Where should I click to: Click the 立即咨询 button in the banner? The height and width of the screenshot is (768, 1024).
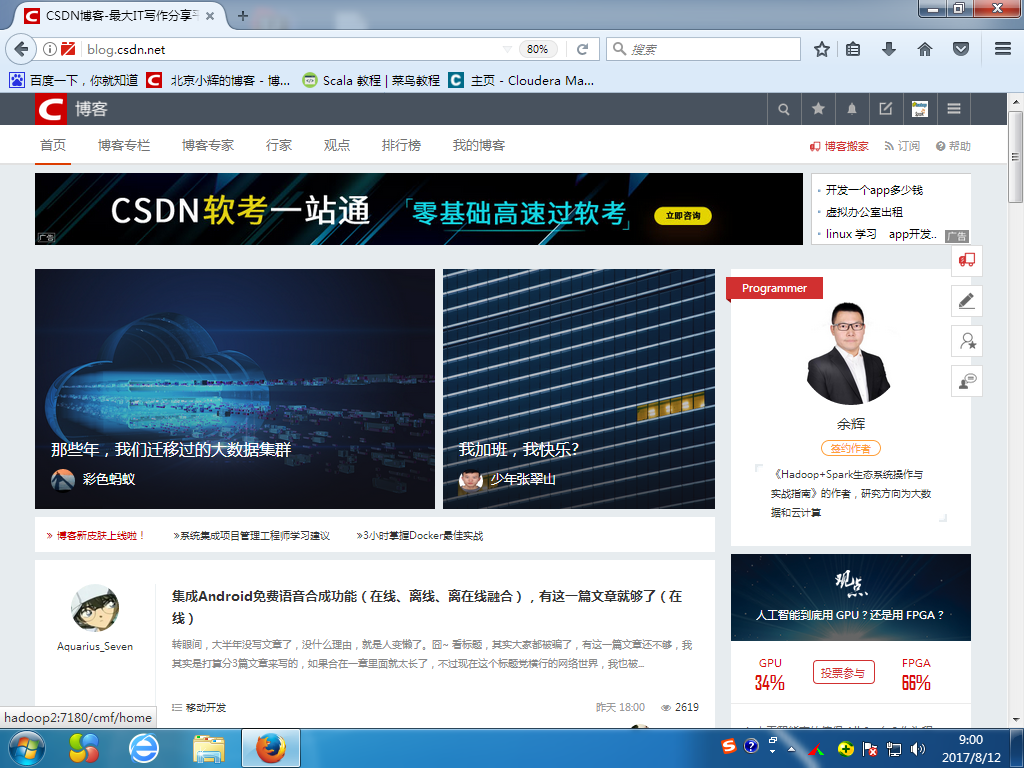point(683,216)
